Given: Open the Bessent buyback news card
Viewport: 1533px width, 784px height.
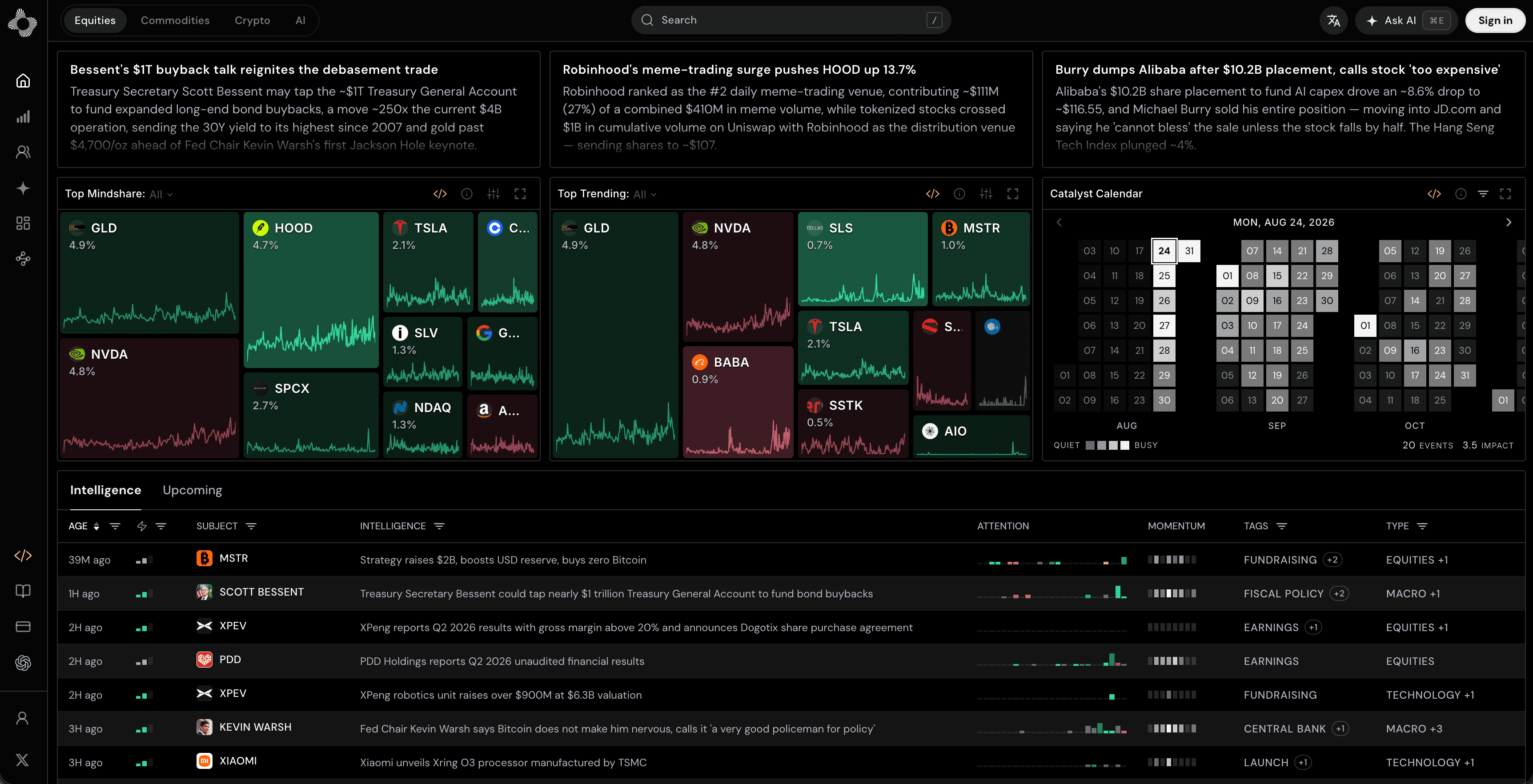Looking at the screenshot, I should point(298,109).
